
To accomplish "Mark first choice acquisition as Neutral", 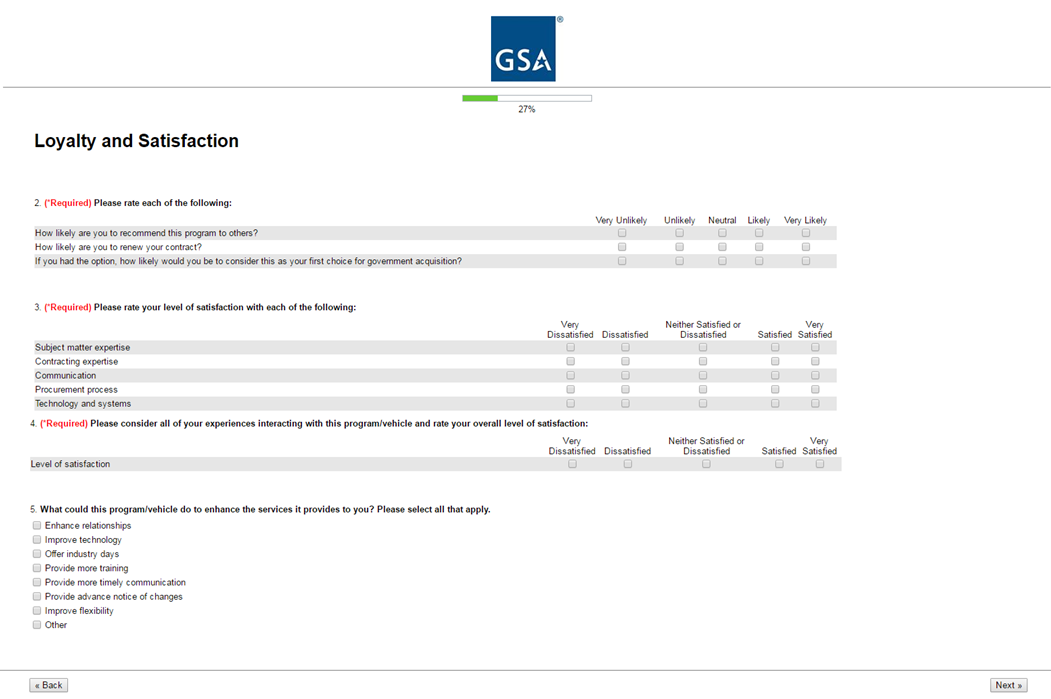I will tap(722, 261).
